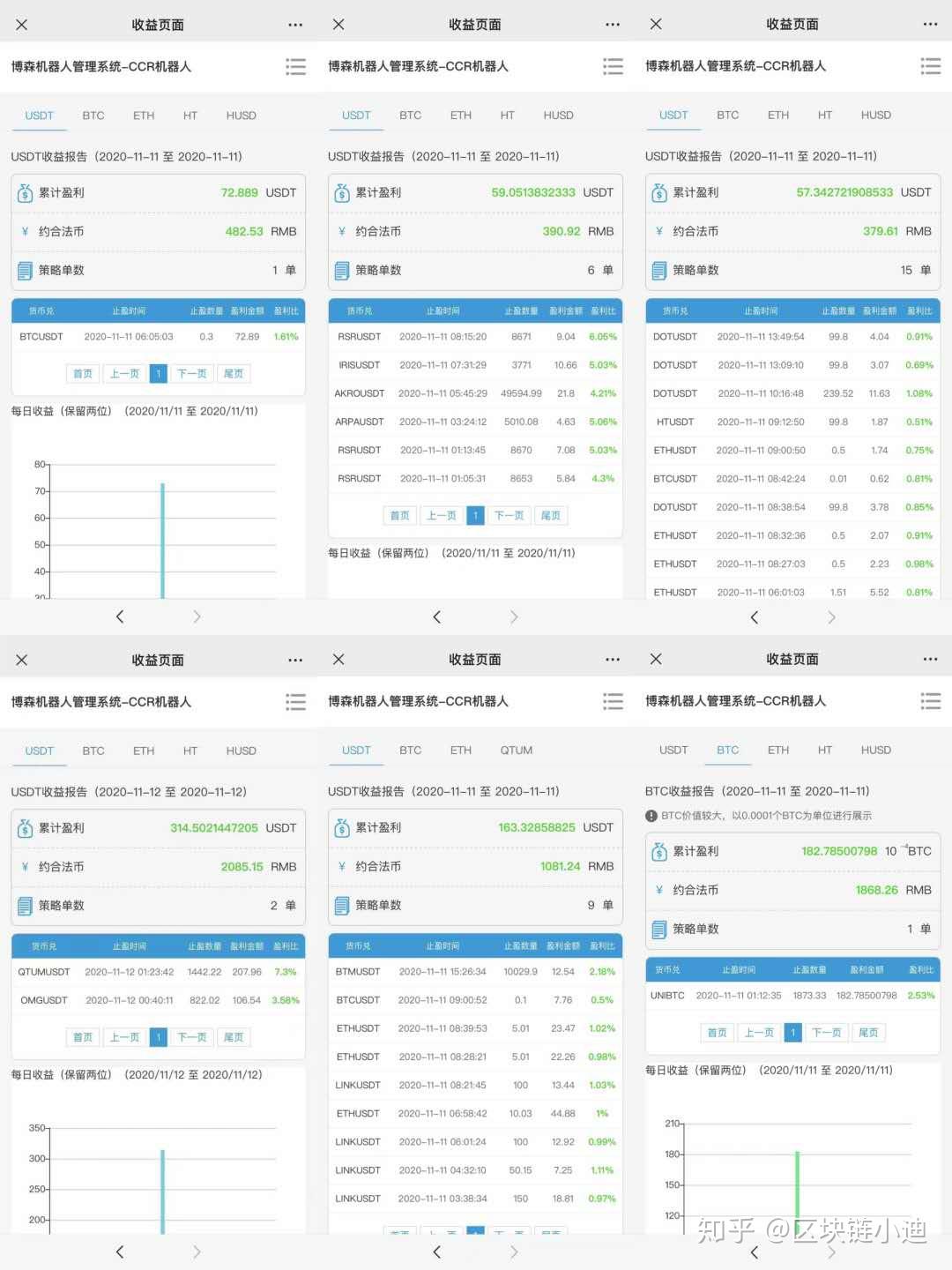Click money bag icon beside 182.78500798 profit
This screenshot has width=952, height=1270.
(658, 852)
